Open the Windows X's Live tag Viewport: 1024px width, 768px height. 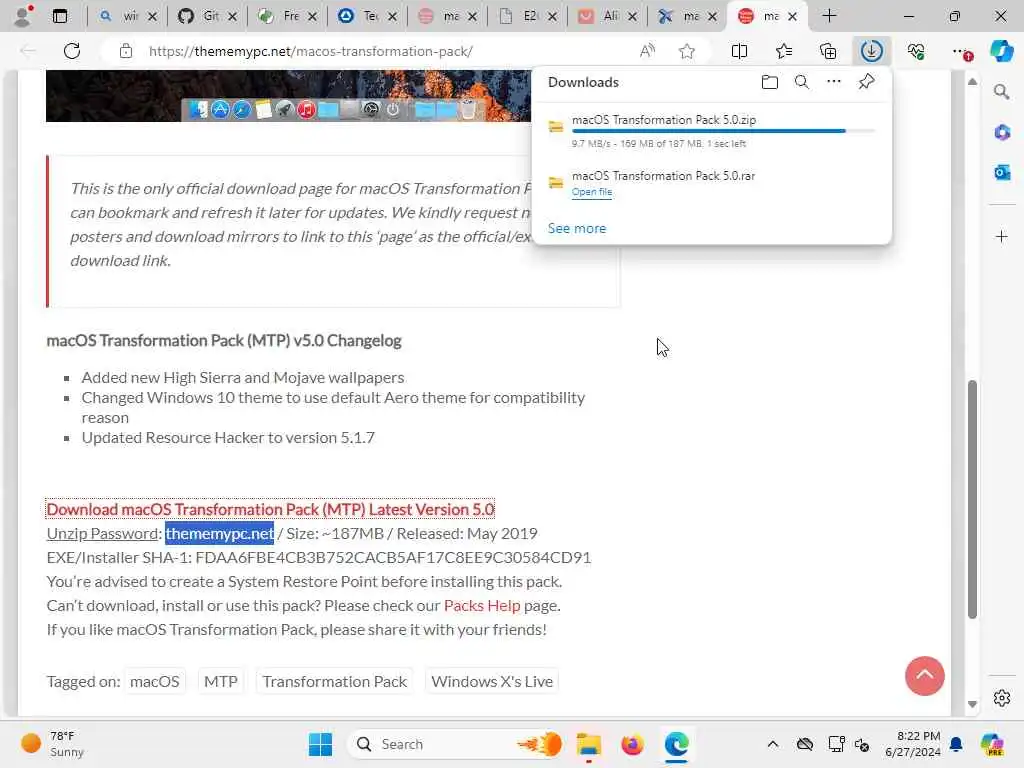click(x=492, y=681)
